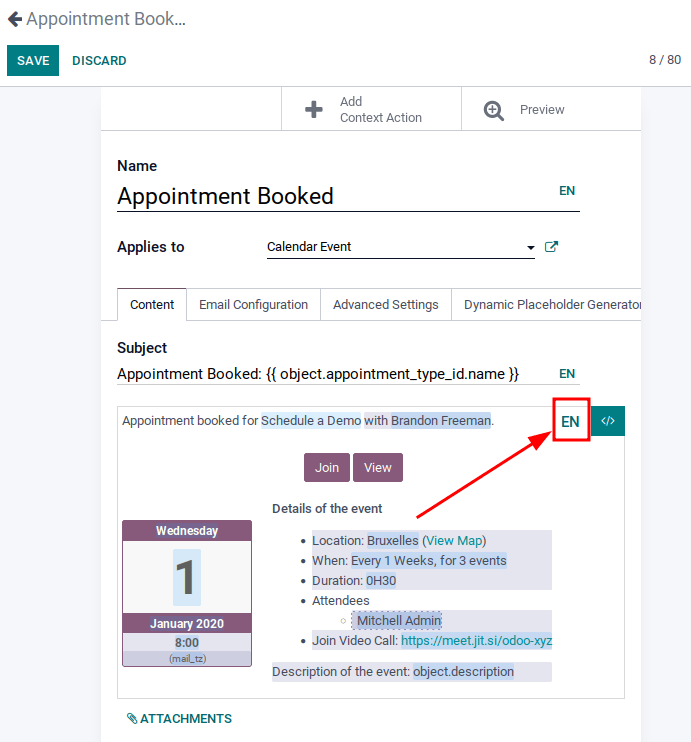Click the Discard button
Image resolution: width=691 pixels, height=742 pixels.
pos(99,61)
